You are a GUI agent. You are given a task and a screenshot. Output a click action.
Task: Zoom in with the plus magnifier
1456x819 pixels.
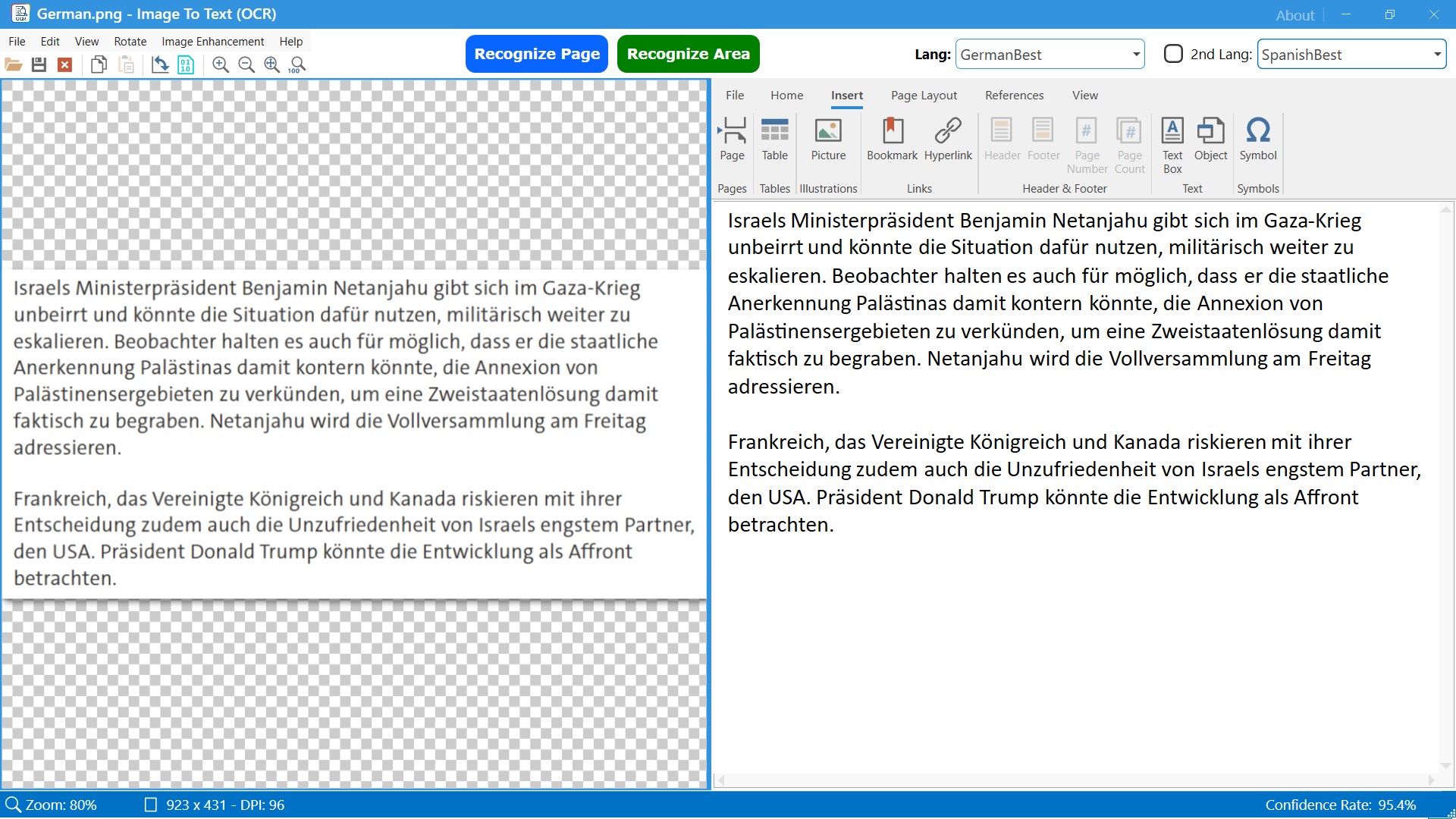pos(221,65)
